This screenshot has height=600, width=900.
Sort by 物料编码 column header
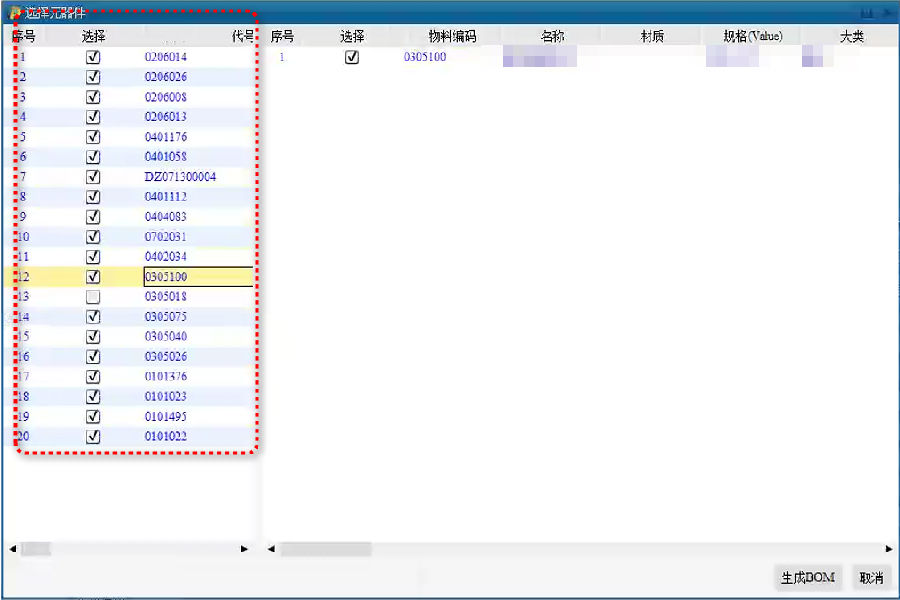452,36
